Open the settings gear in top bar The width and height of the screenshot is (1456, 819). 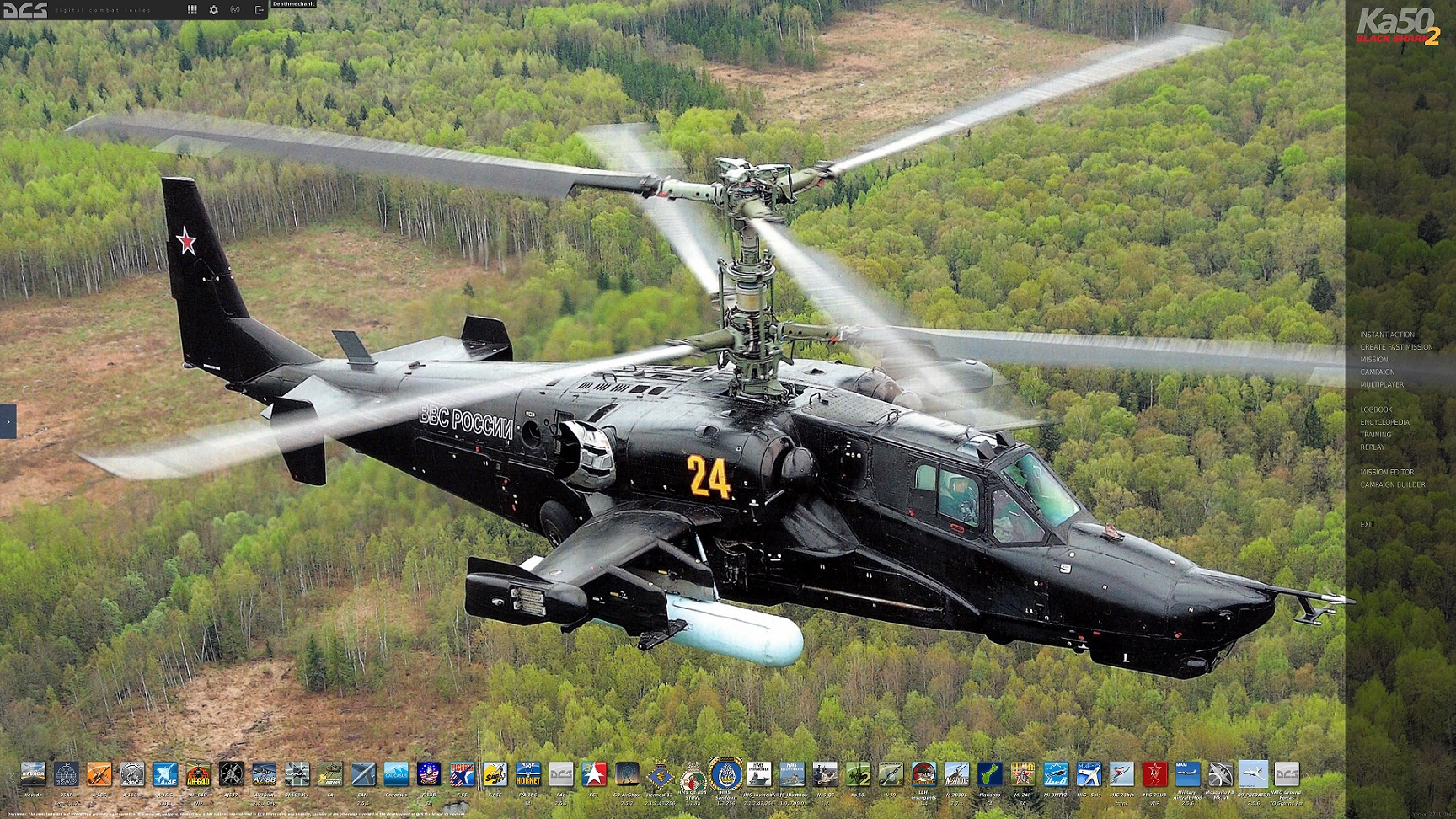pos(214,10)
